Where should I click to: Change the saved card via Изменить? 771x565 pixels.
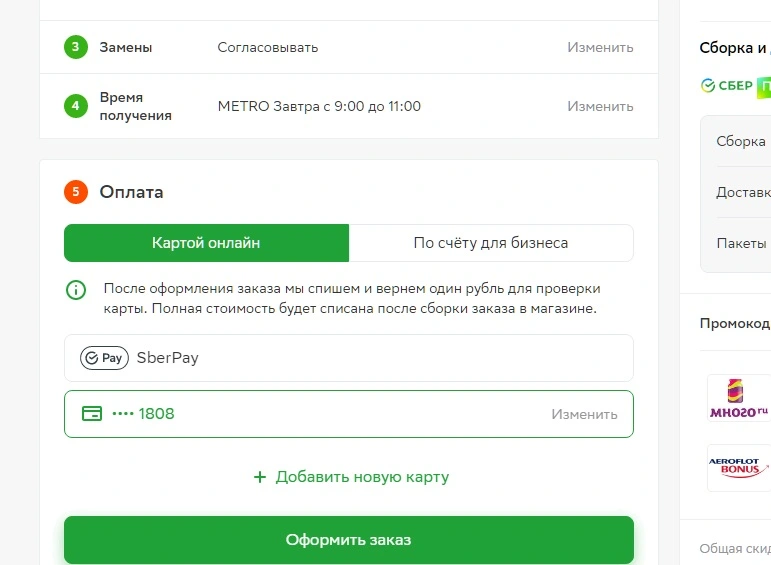[x=584, y=415]
